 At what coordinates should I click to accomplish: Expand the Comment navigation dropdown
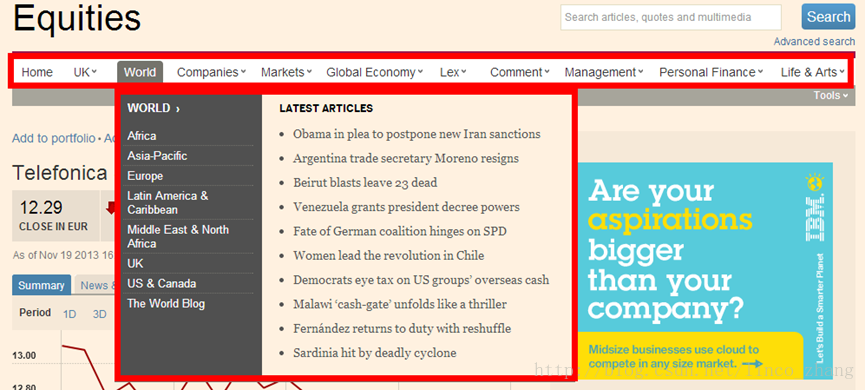click(x=520, y=72)
